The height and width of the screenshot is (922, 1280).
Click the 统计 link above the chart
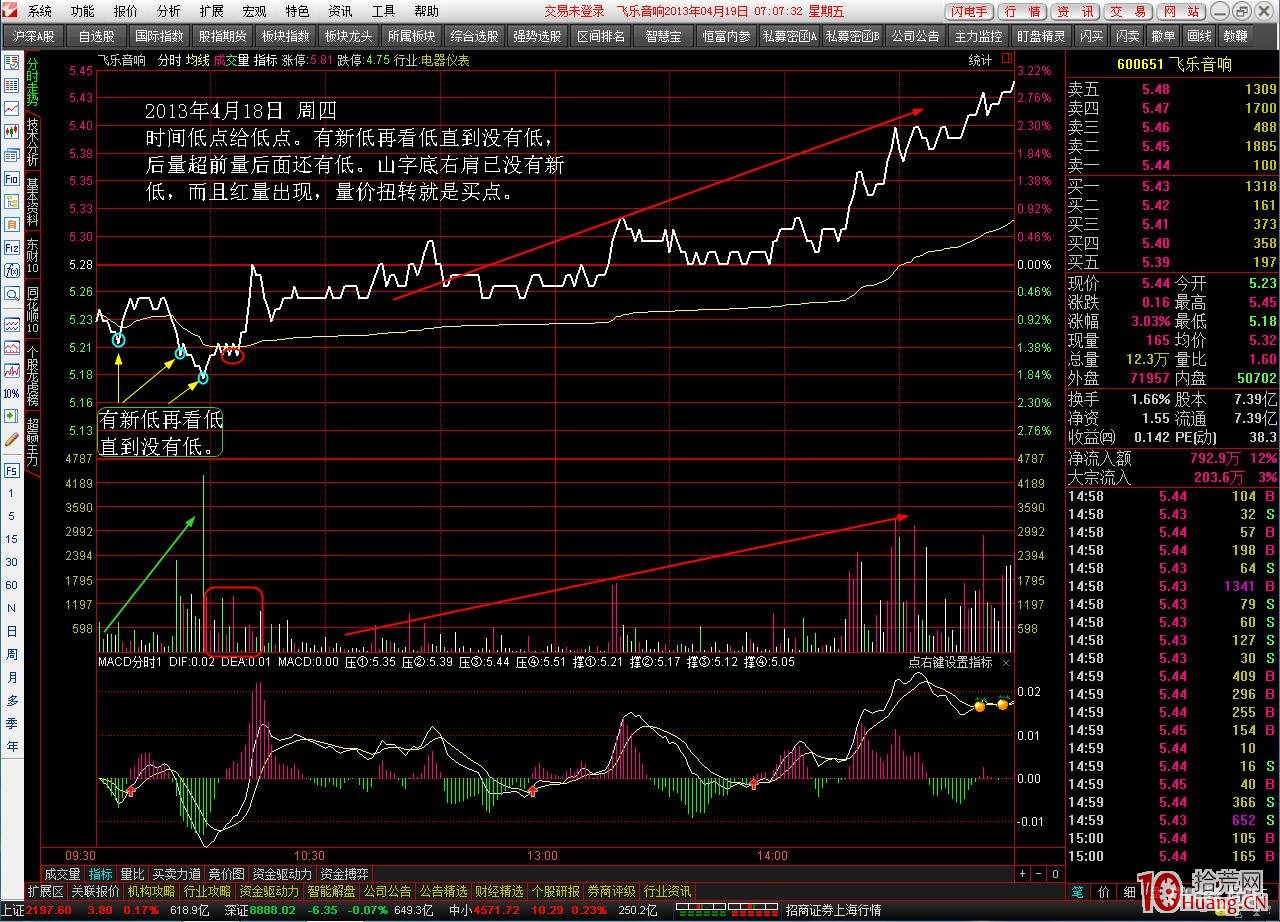[x=980, y=60]
